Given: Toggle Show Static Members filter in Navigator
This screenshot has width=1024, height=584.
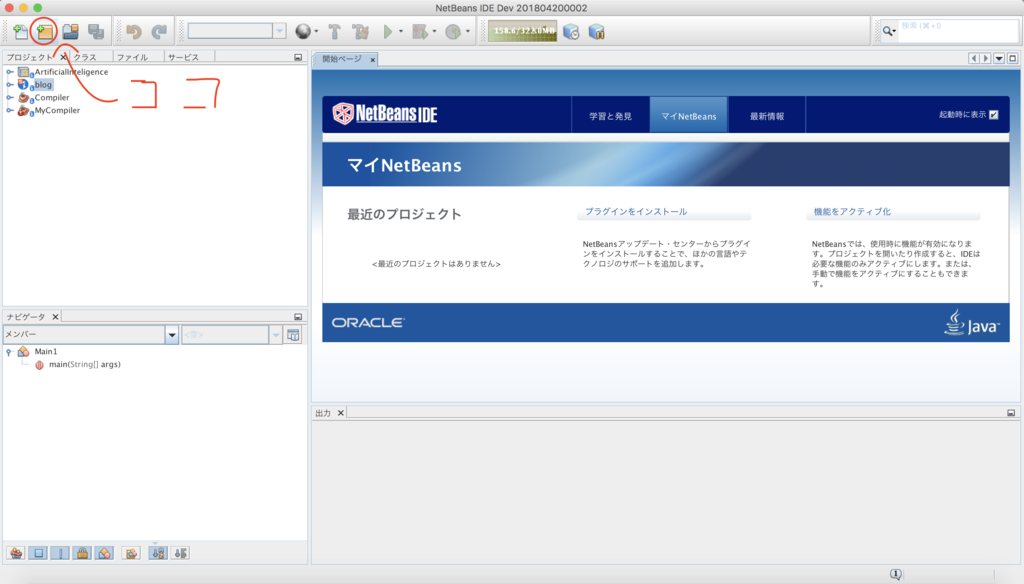Looking at the screenshot, I should [60, 553].
